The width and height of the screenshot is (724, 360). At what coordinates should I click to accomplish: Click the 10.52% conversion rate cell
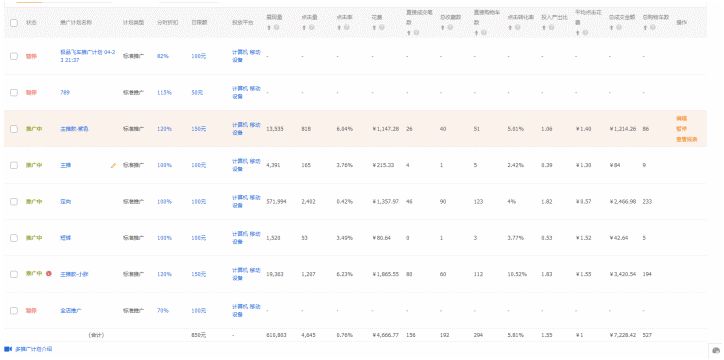[x=517, y=274]
